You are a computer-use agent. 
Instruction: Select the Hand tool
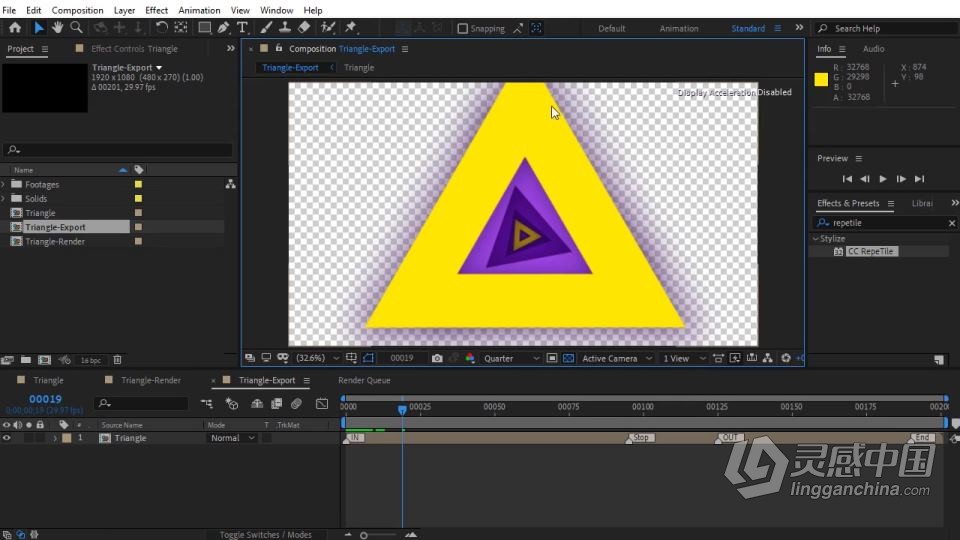[57, 28]
